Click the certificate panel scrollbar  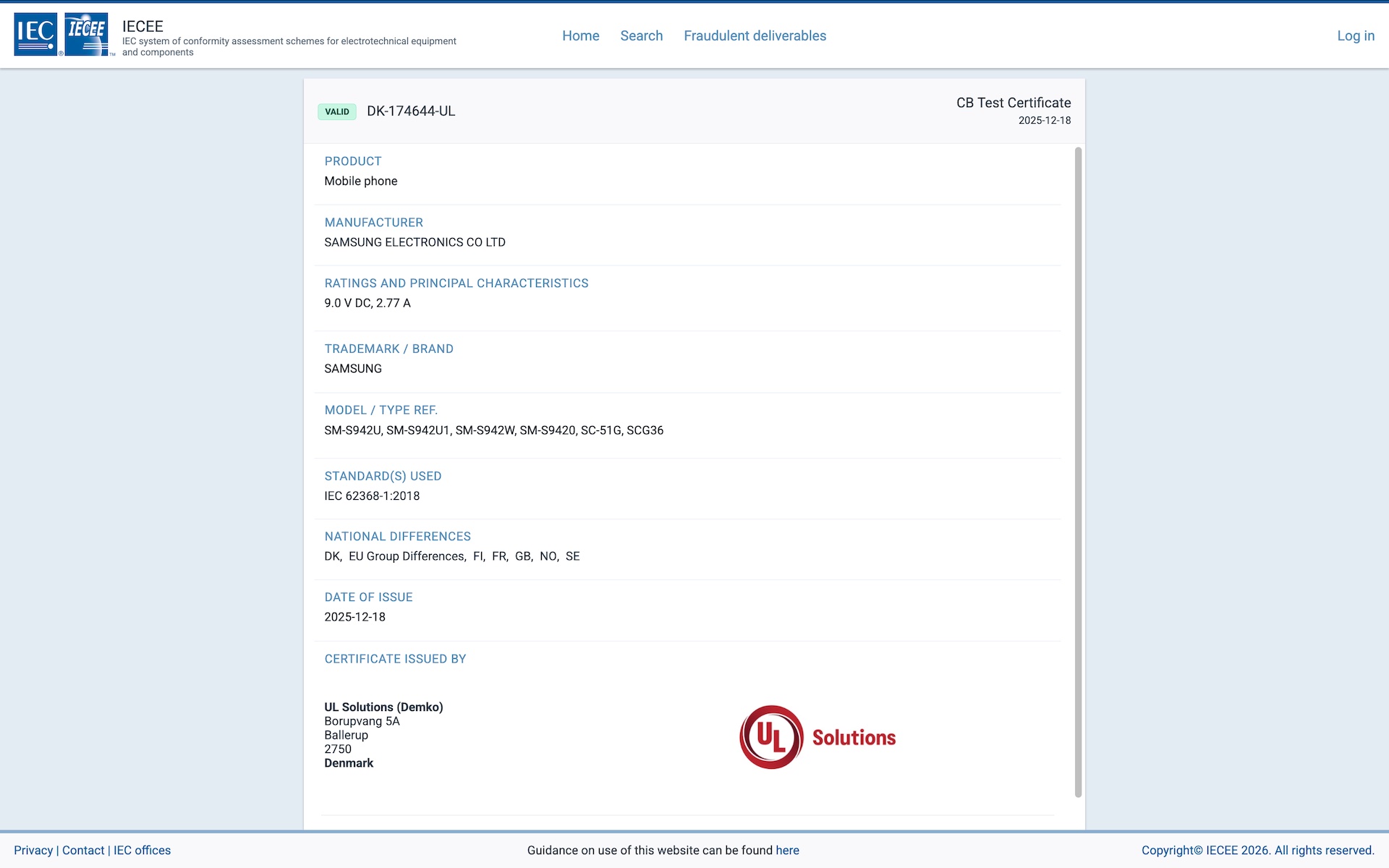point(1078,470)
